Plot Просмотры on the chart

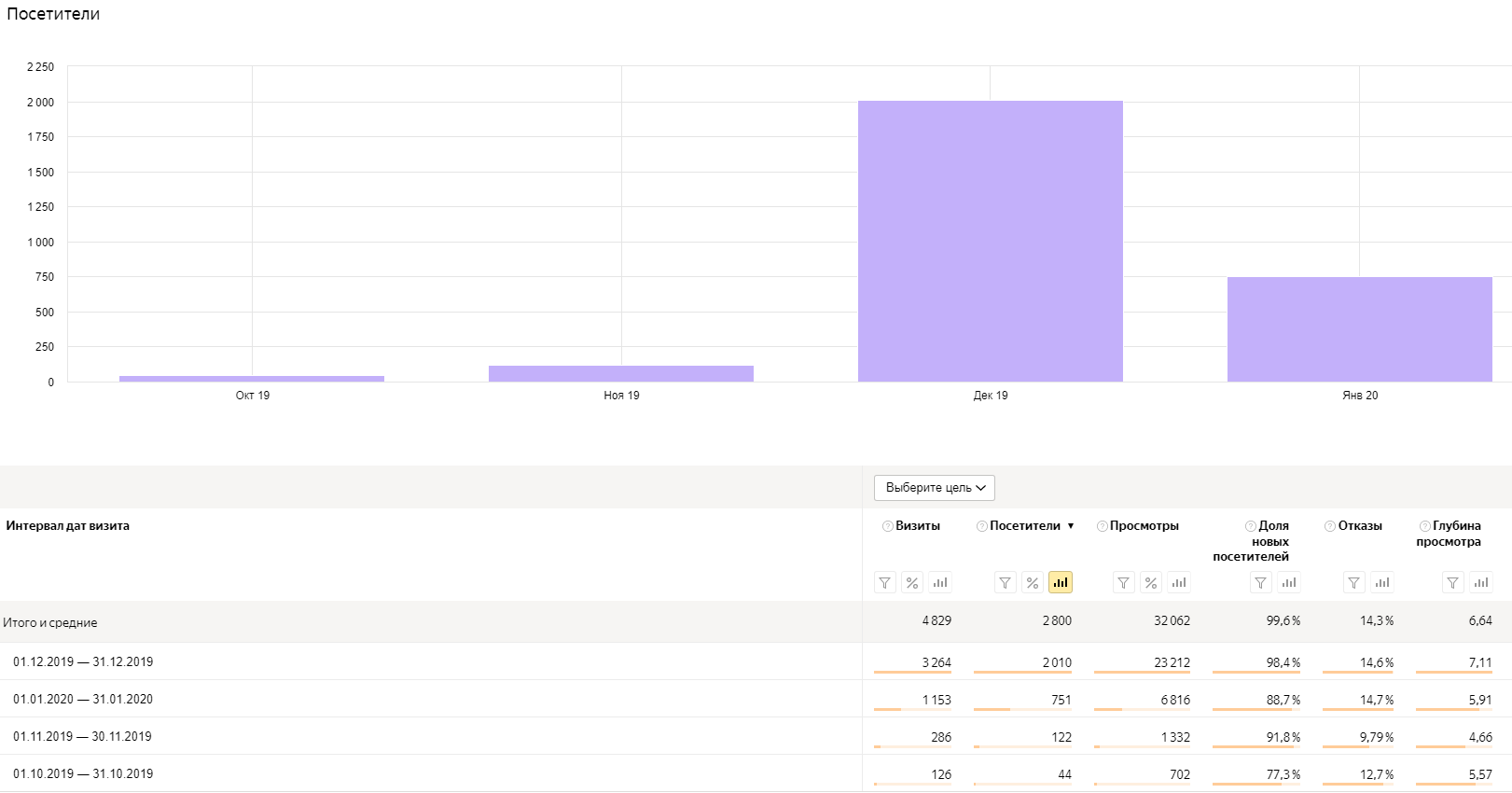pyautogui.click(x=1179, y=583)
